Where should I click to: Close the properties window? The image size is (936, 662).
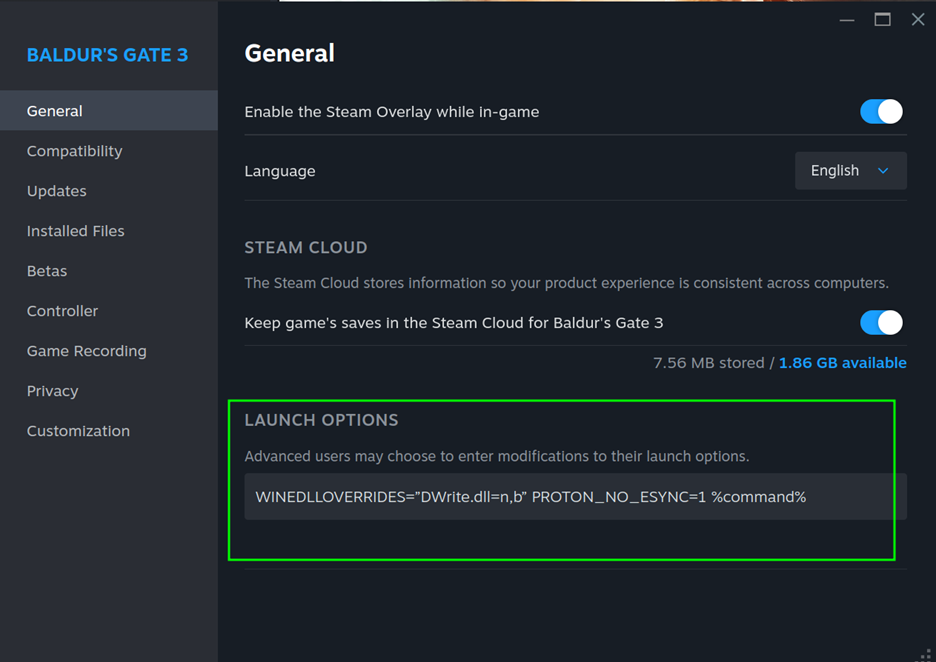(x=918, y=20)
